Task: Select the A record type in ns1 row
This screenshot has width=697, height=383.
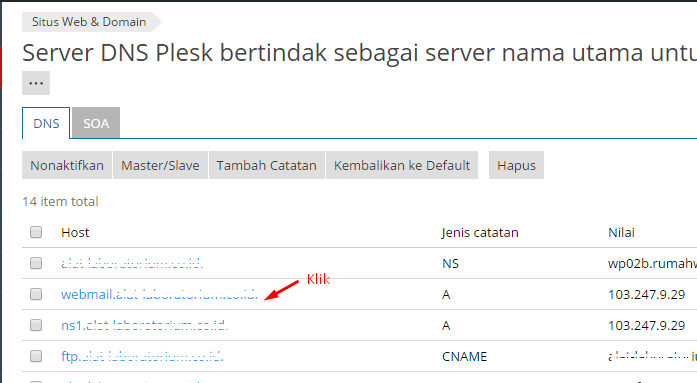Action: point(446,326)
